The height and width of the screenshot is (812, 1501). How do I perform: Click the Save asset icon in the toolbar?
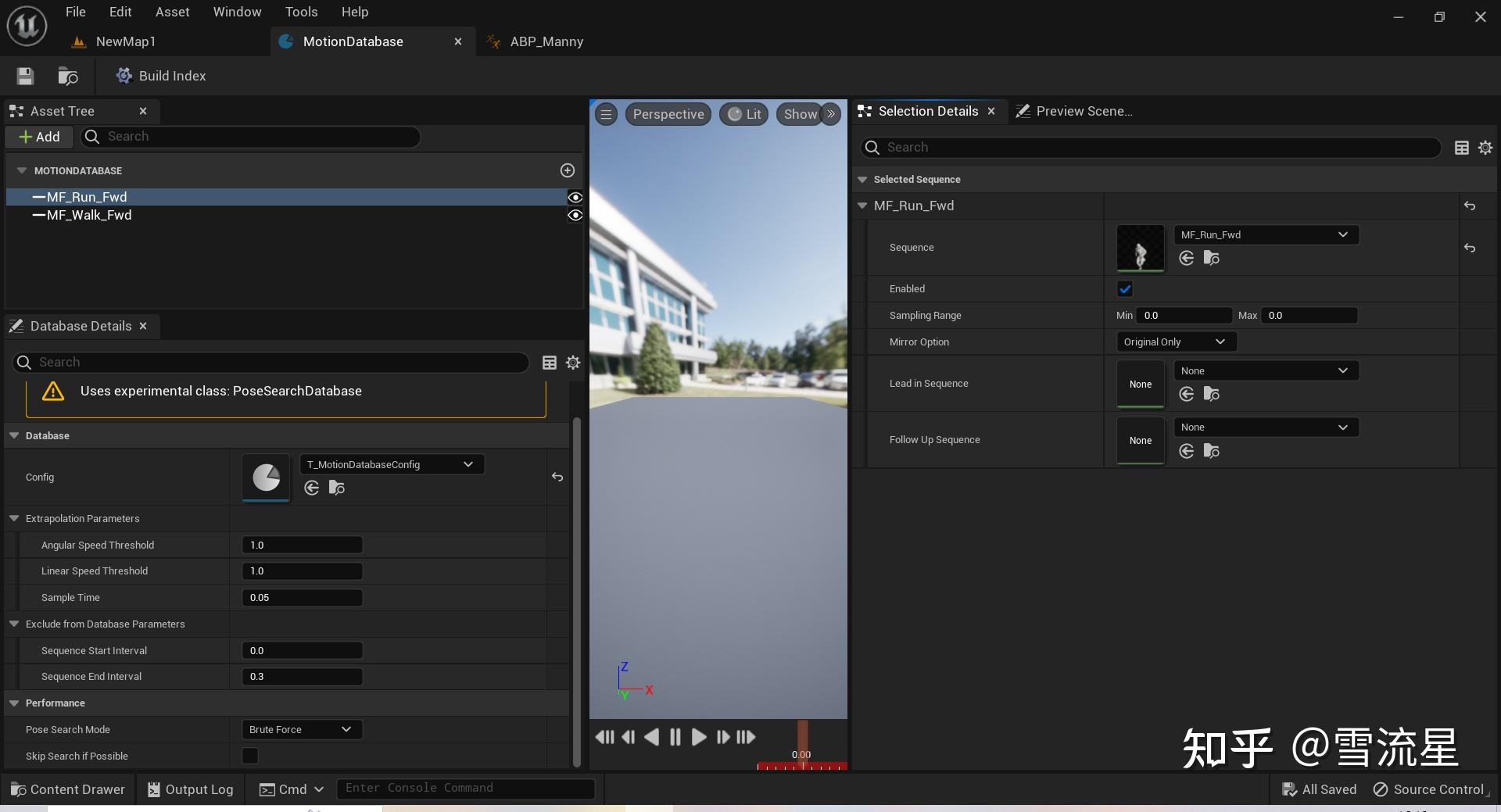(x=25, y=76)
